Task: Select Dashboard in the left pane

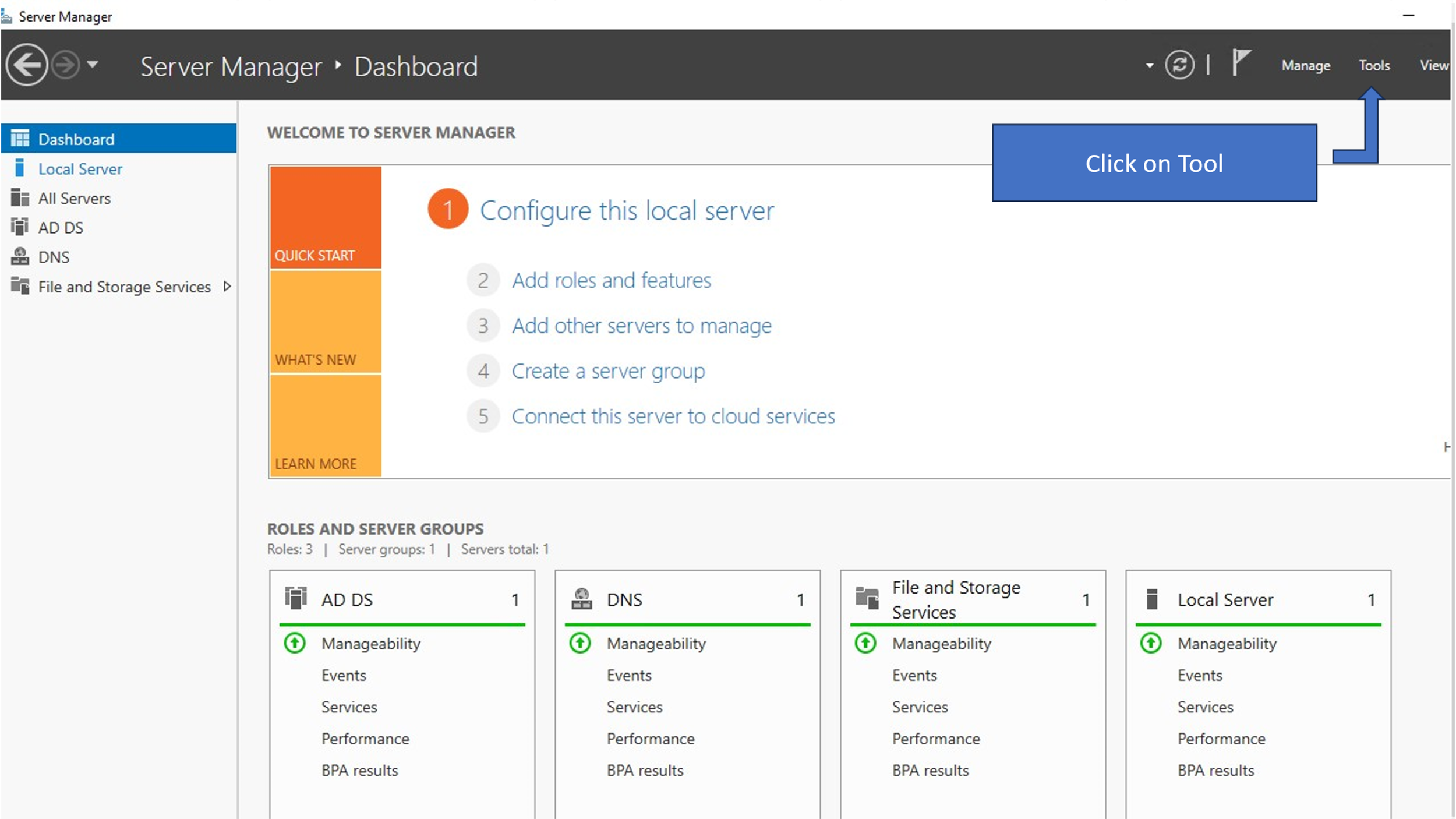Action: coord(119,139)
